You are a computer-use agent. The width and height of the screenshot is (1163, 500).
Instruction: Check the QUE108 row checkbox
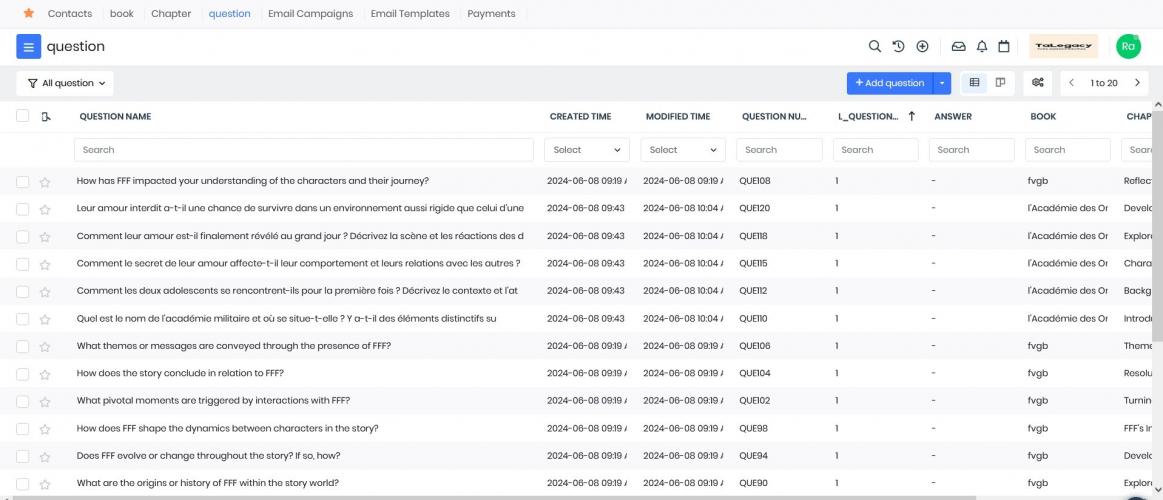(22, 182)
